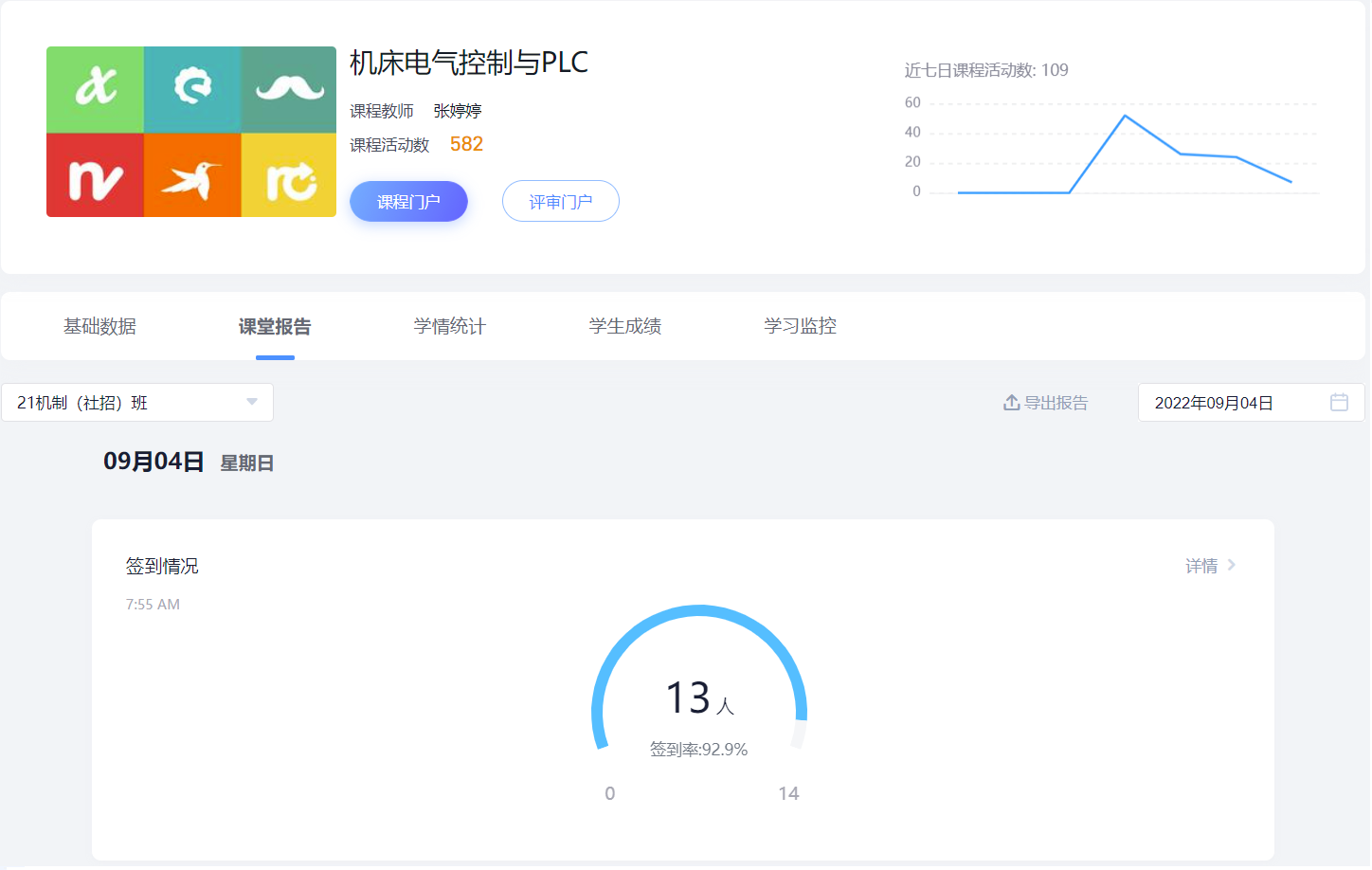The width and height of the screenshot is (1372, 870).
Task: Click the orange hummingbird tile
Action: click(192, 176)
